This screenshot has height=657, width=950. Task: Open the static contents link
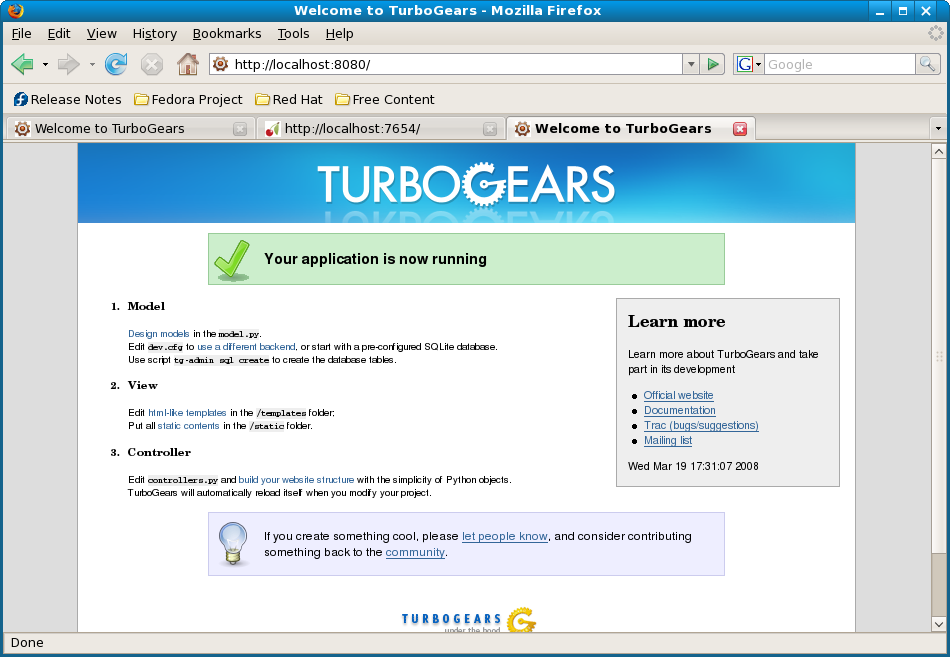(188, 425)
